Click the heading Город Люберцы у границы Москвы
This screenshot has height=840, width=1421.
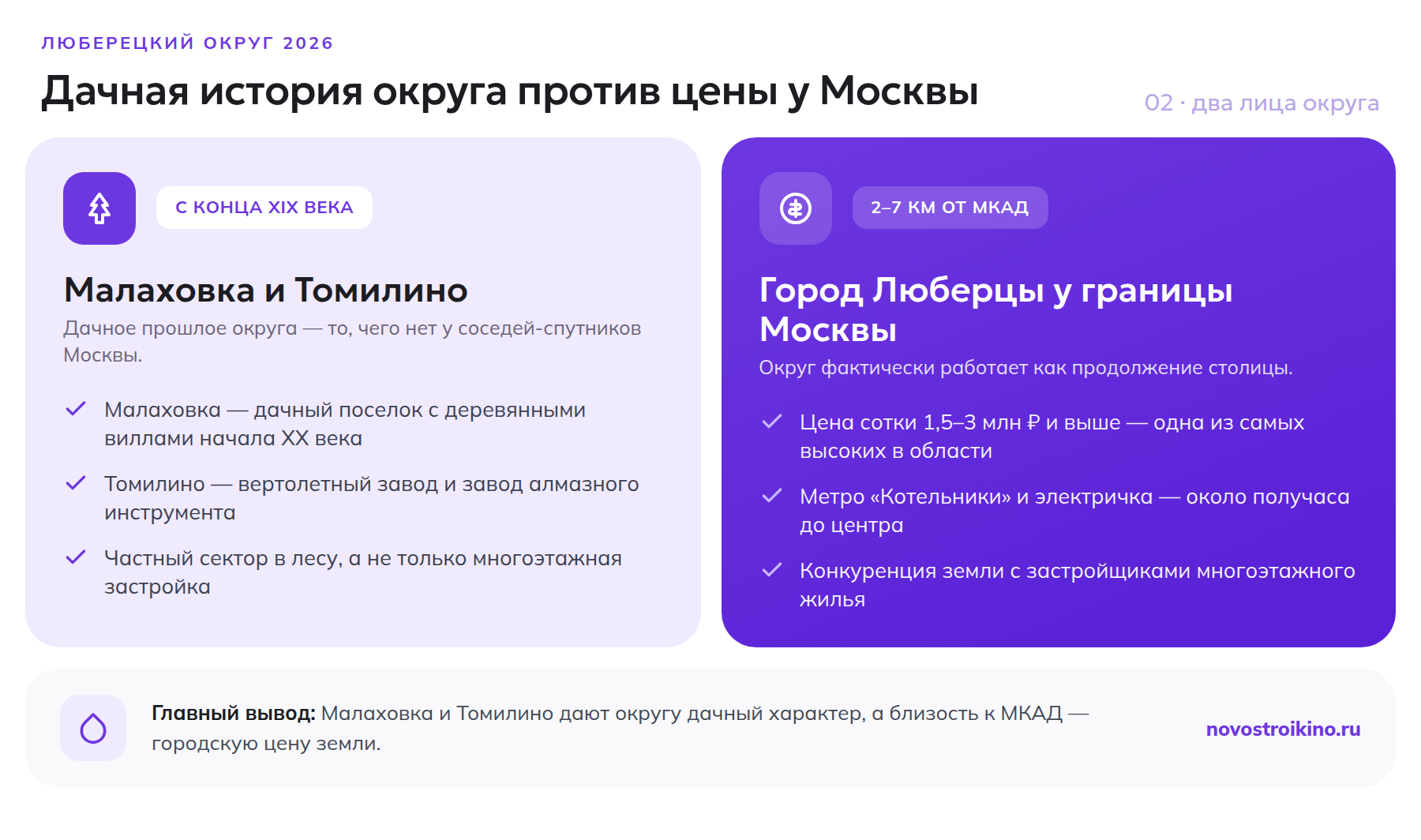click(995, 309)
